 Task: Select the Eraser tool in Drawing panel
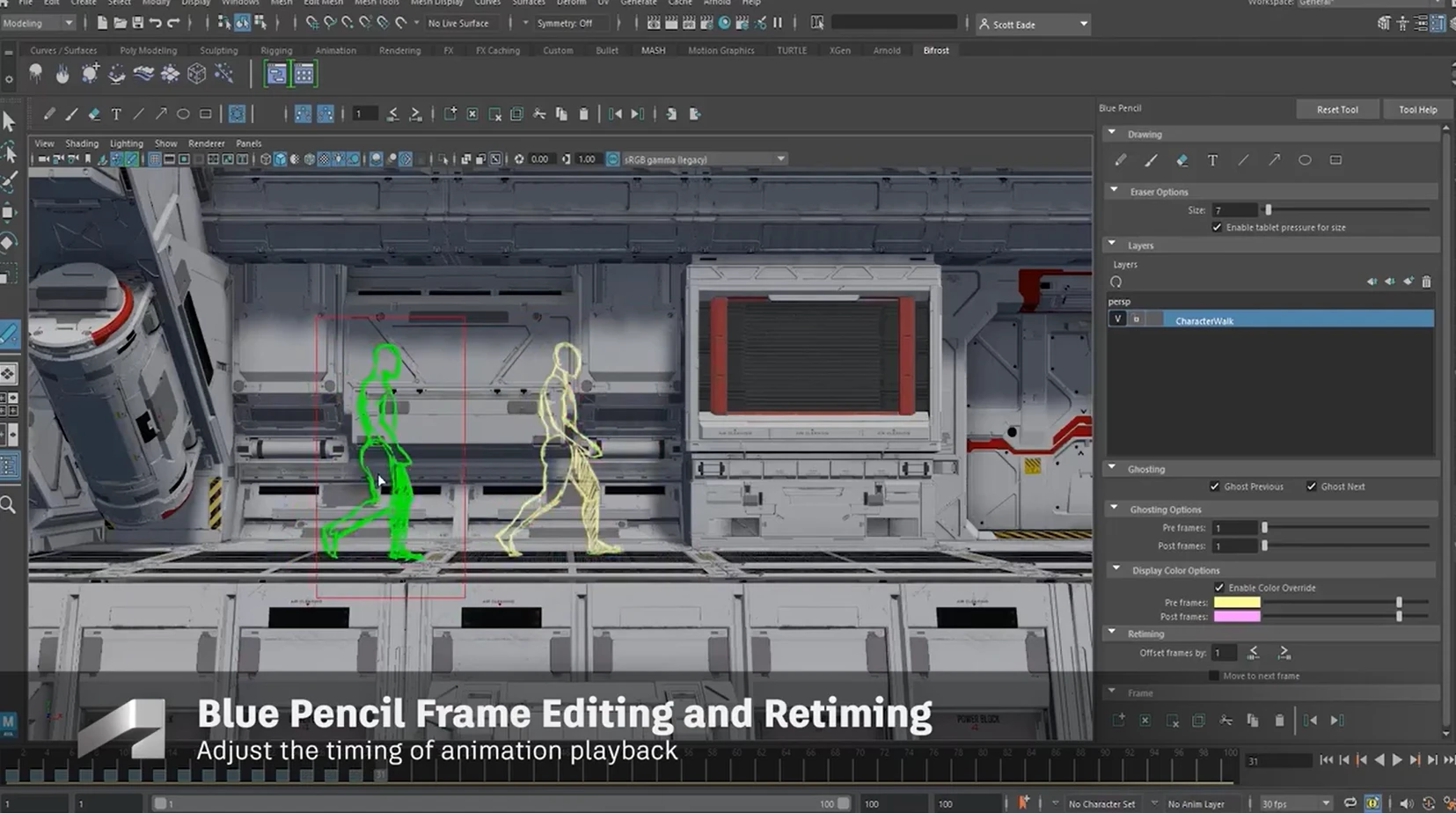click(1182, 160)
